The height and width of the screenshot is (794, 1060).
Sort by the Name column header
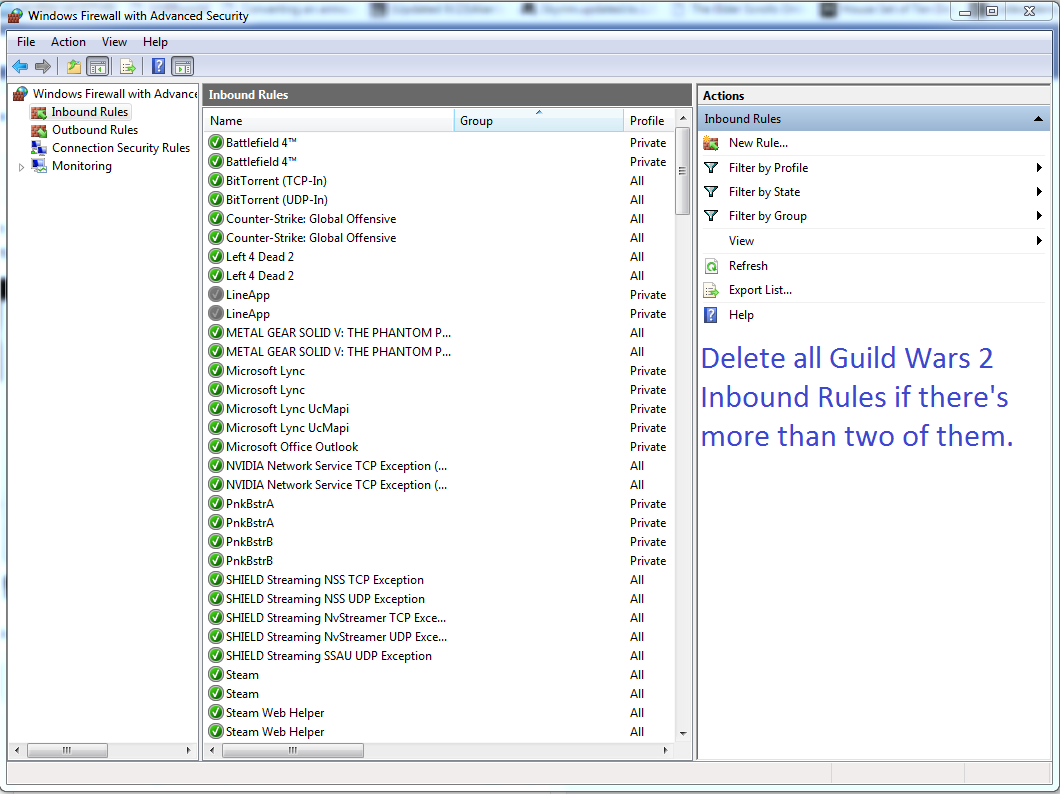click(329, 121)
